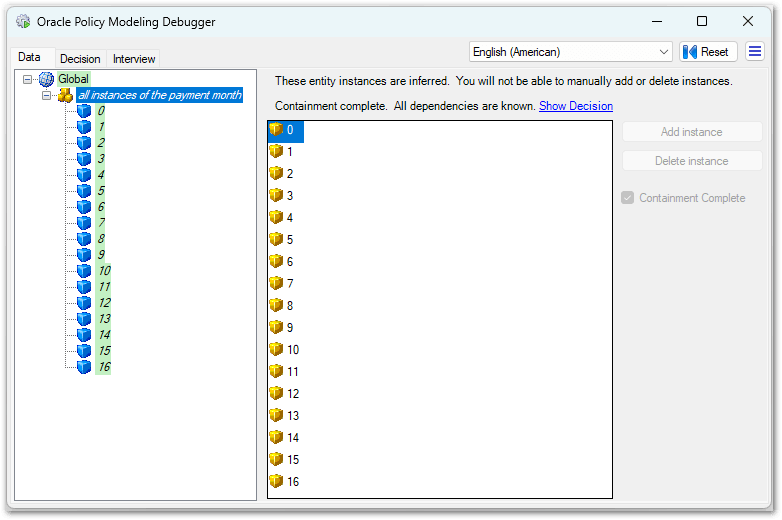Screen dimensions: 782x520
Task: Select 'all instances of the payment month' label
Action: [160, 95]
